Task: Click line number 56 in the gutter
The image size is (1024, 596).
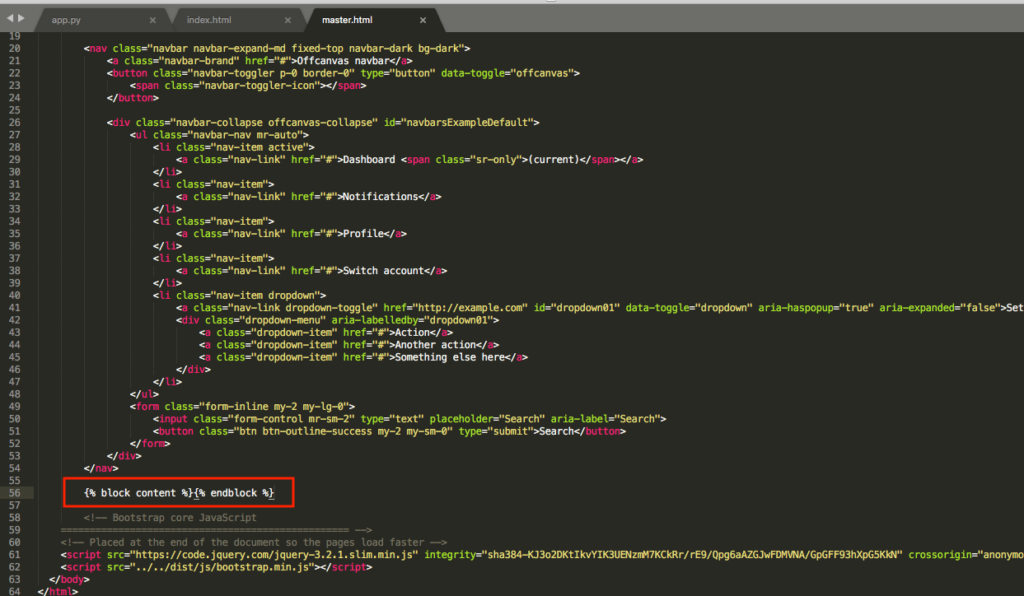Action: pos(13,492)
